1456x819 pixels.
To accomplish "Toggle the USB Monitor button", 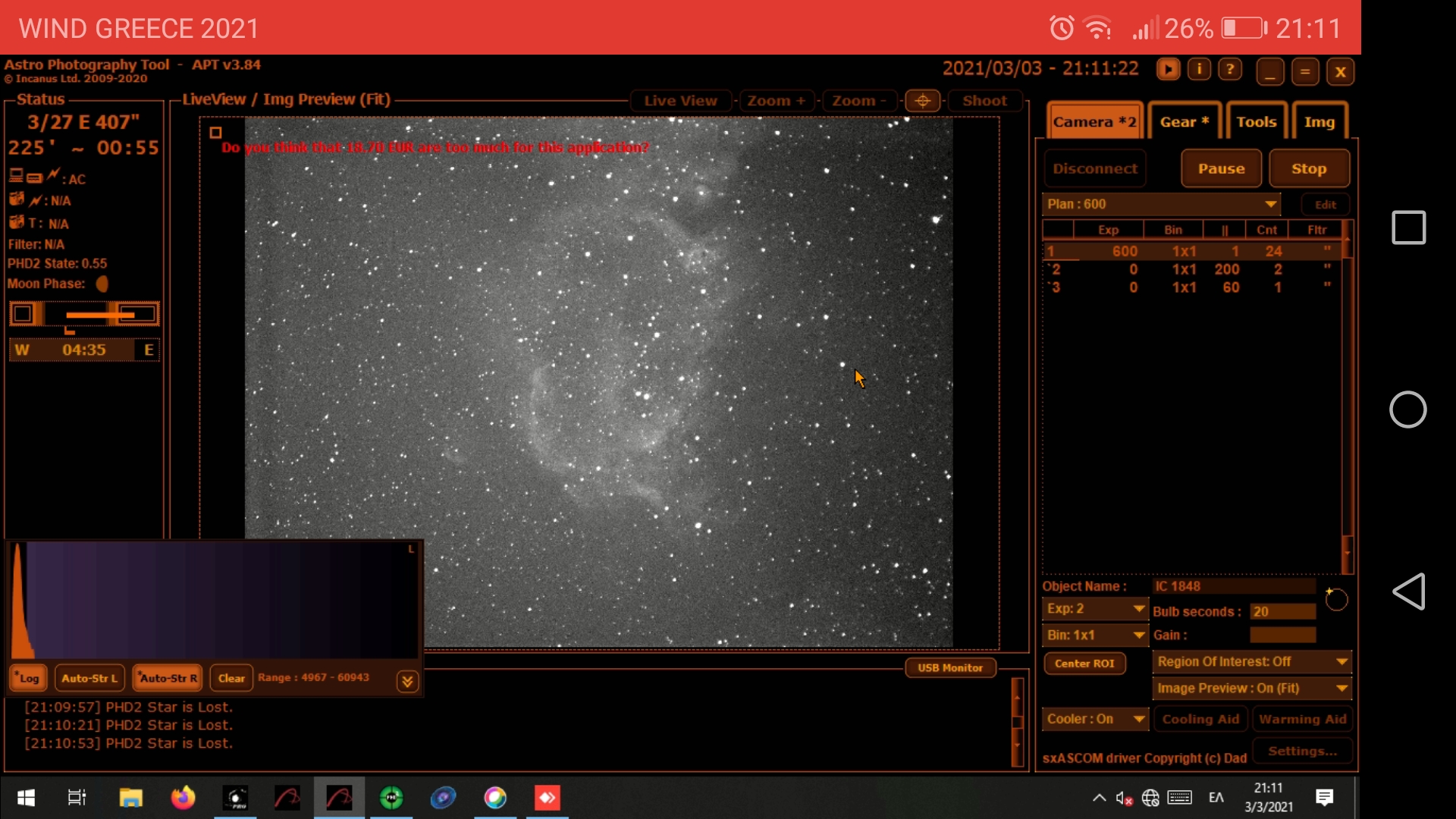I will (950, 667).
